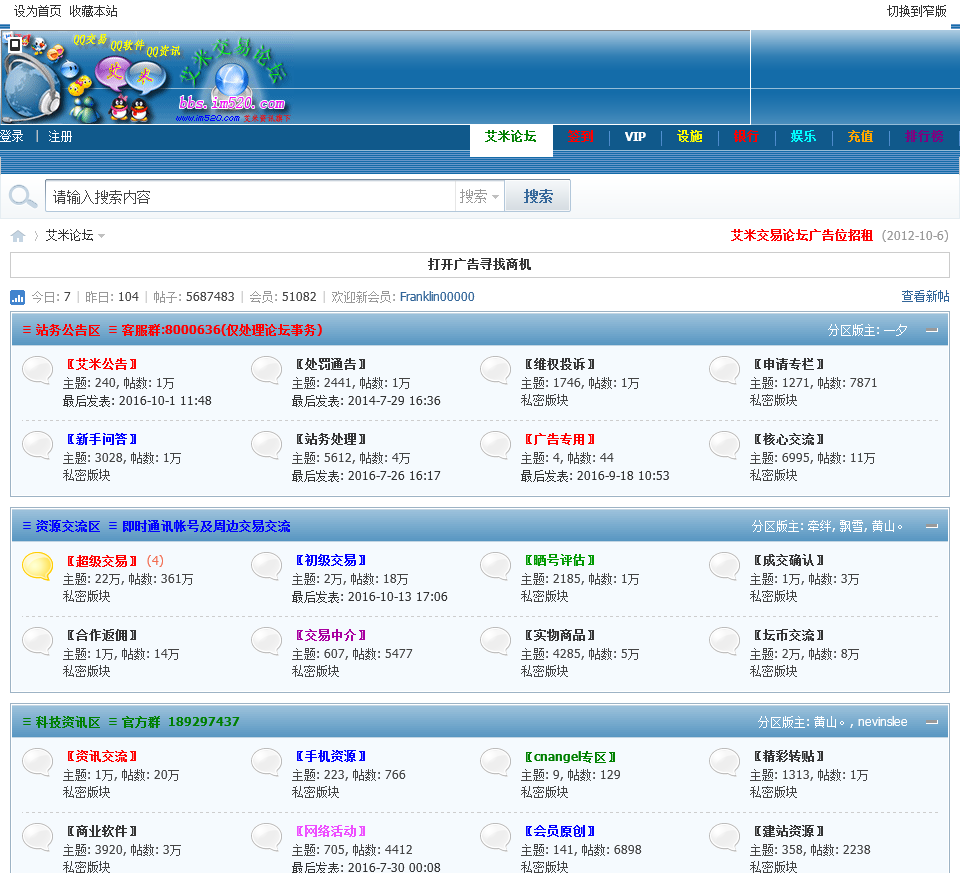This screenshot has width=960, height=873.
Task: Click the bubble icon beside 网络活动
Action: pyautogui.click(x=266, y=837)
